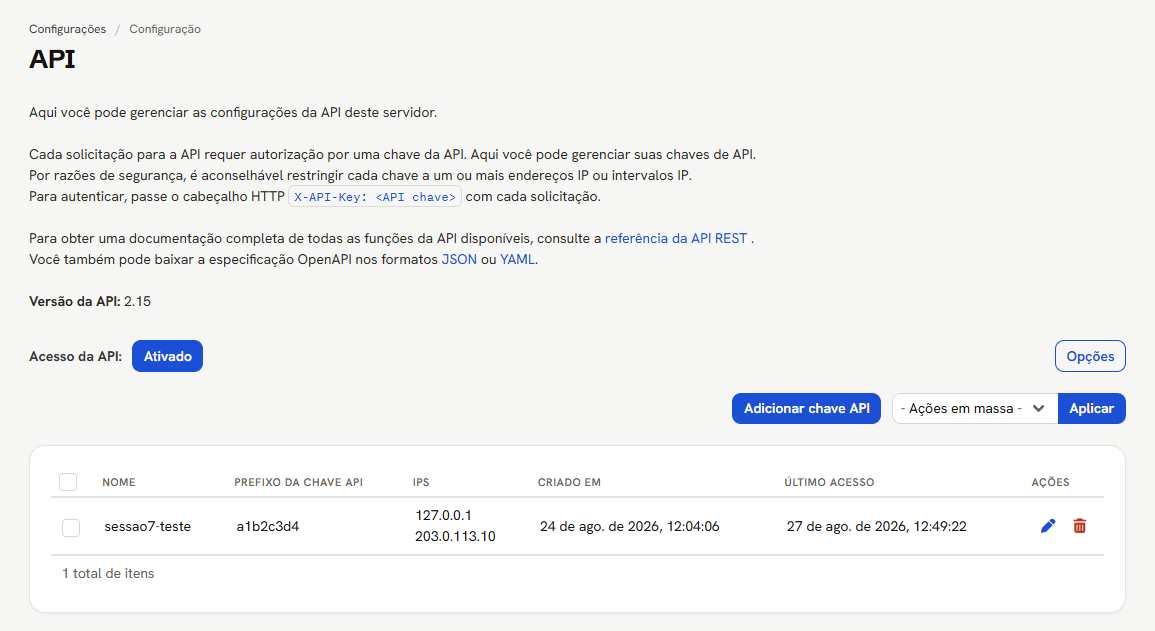This screenshot has width=1155, height=631.
Task: Click the a1b2c3d4 key prefix
Action: coord(267,526)
